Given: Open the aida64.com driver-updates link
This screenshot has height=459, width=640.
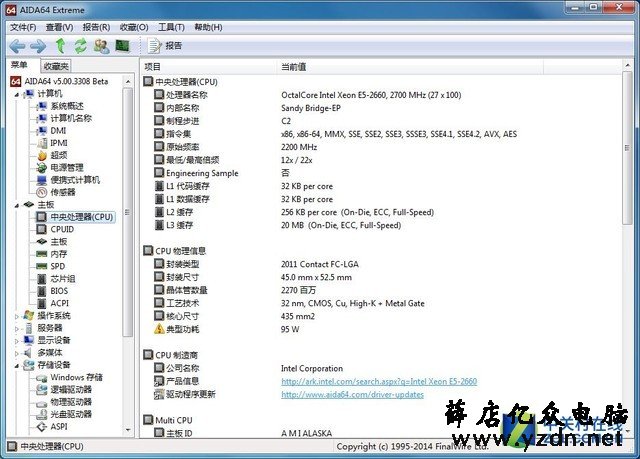Looking at the screenshot, I should pos(352,395).
